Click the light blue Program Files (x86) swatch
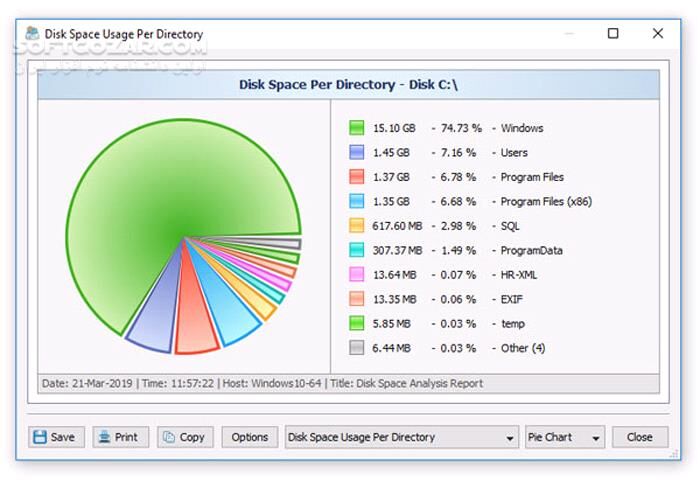The height and width of the screenshot is (481, 700). (x=357, y=201)
